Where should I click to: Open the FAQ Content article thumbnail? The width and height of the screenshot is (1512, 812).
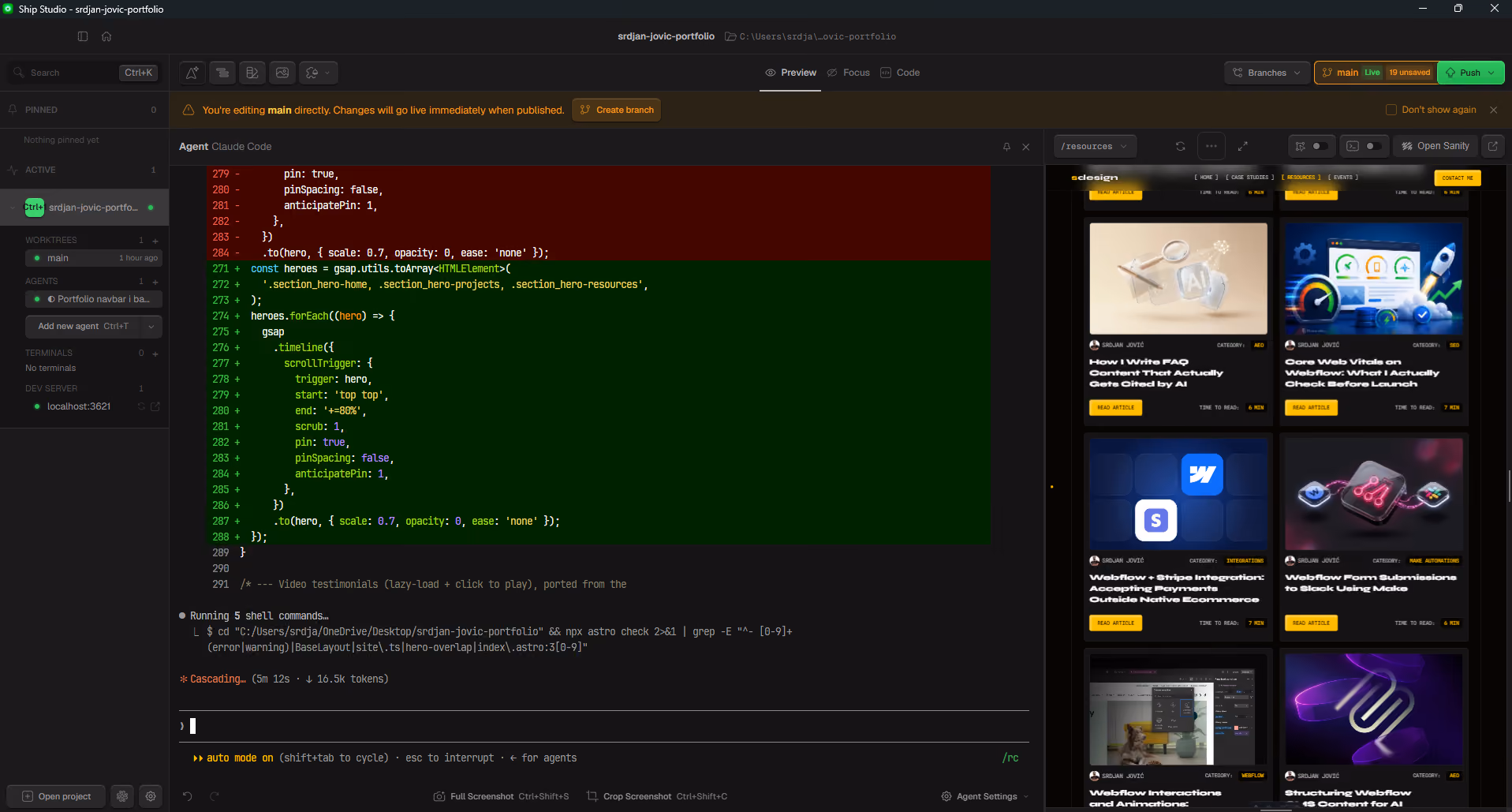(x=1178, y=279)
